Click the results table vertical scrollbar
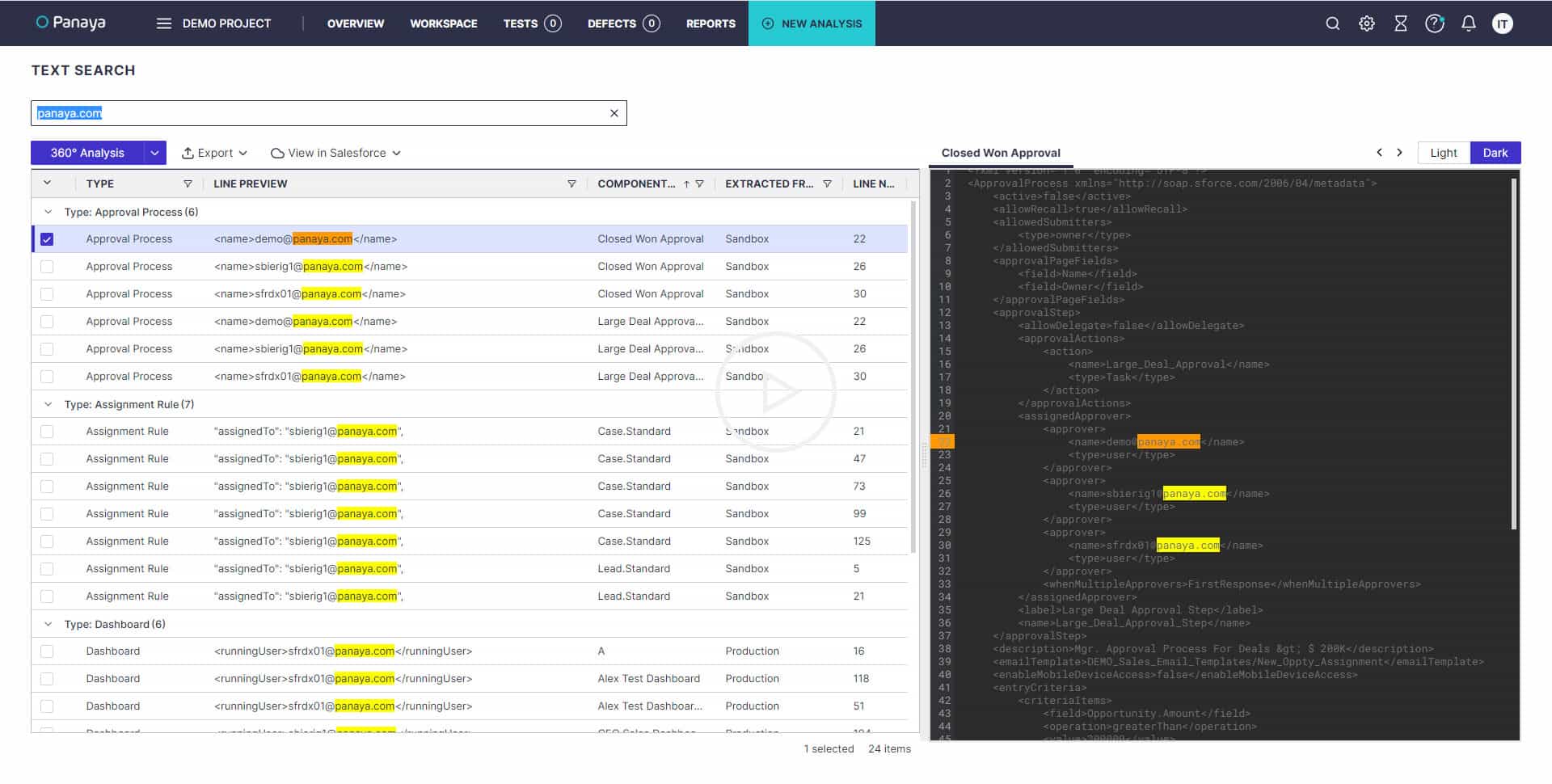Image resolution: width=1552 pixels, height=784 pixels. pos(913,377)
